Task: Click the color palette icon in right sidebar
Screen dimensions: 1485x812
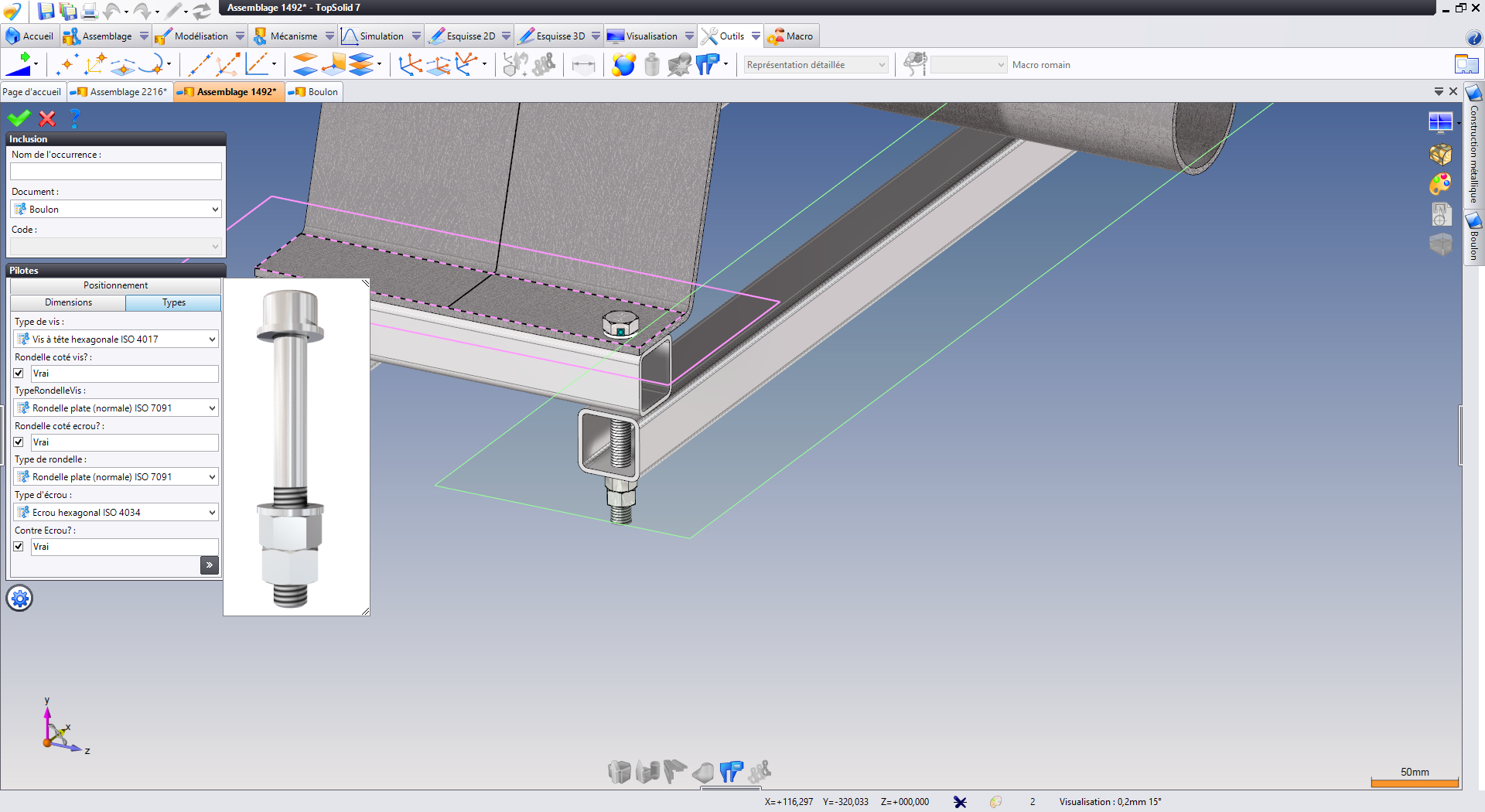Action: [1440, 184]
